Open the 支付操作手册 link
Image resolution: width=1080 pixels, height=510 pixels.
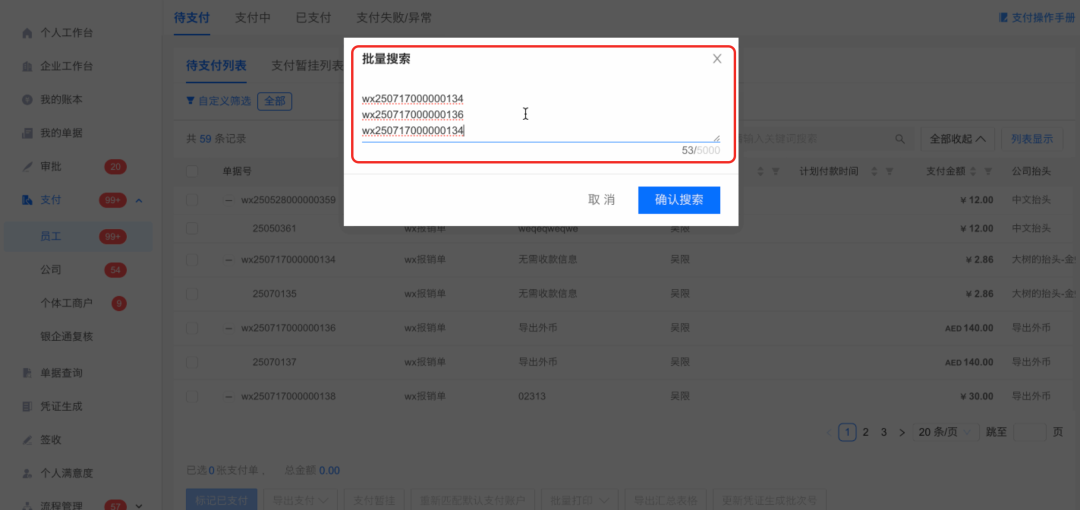[x=1036, y=17]
